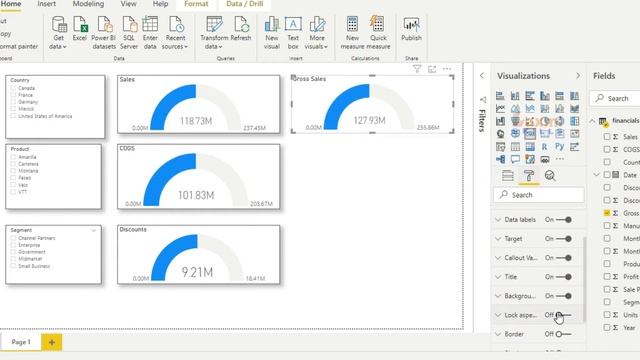Switch to the Format ribbon tab
The width and height of the screenshot is (640, 360).
click(x=196, y=4)
